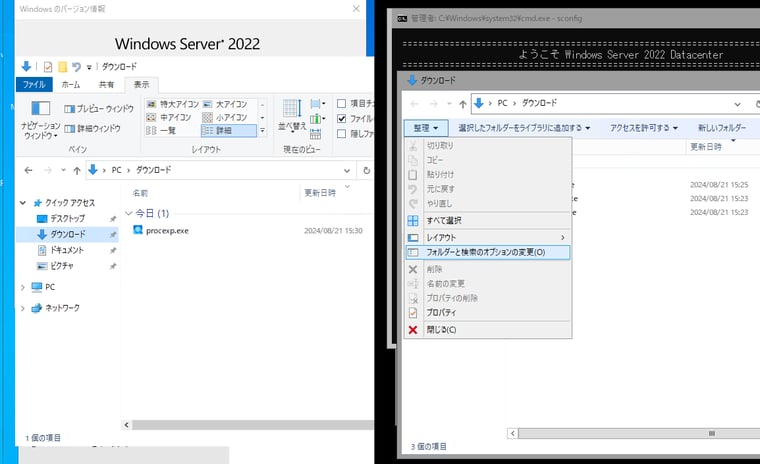This screenshot has width=760, height=464.
Task: Click the up arrow in the right ダウンロード window
Action: (463, 104)
